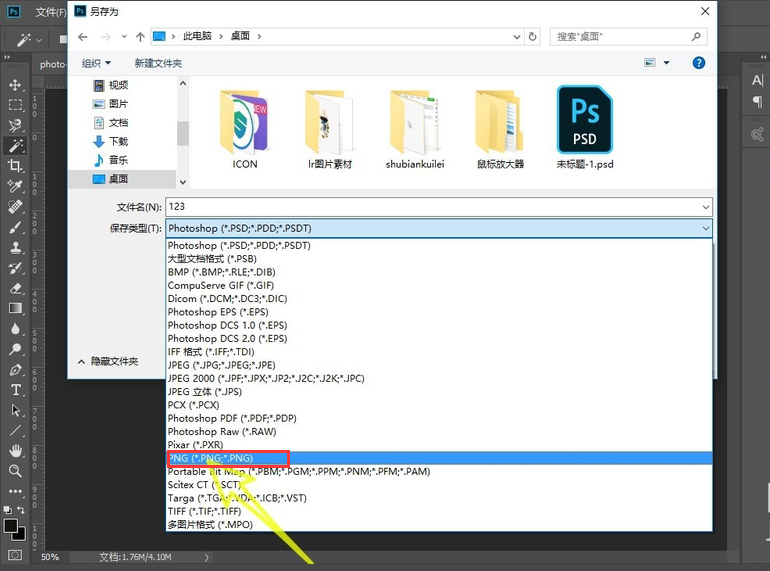Open the Character panel icon
This screenshot has height=571, width=770.
pyautogui.click(x=757, y=80)
